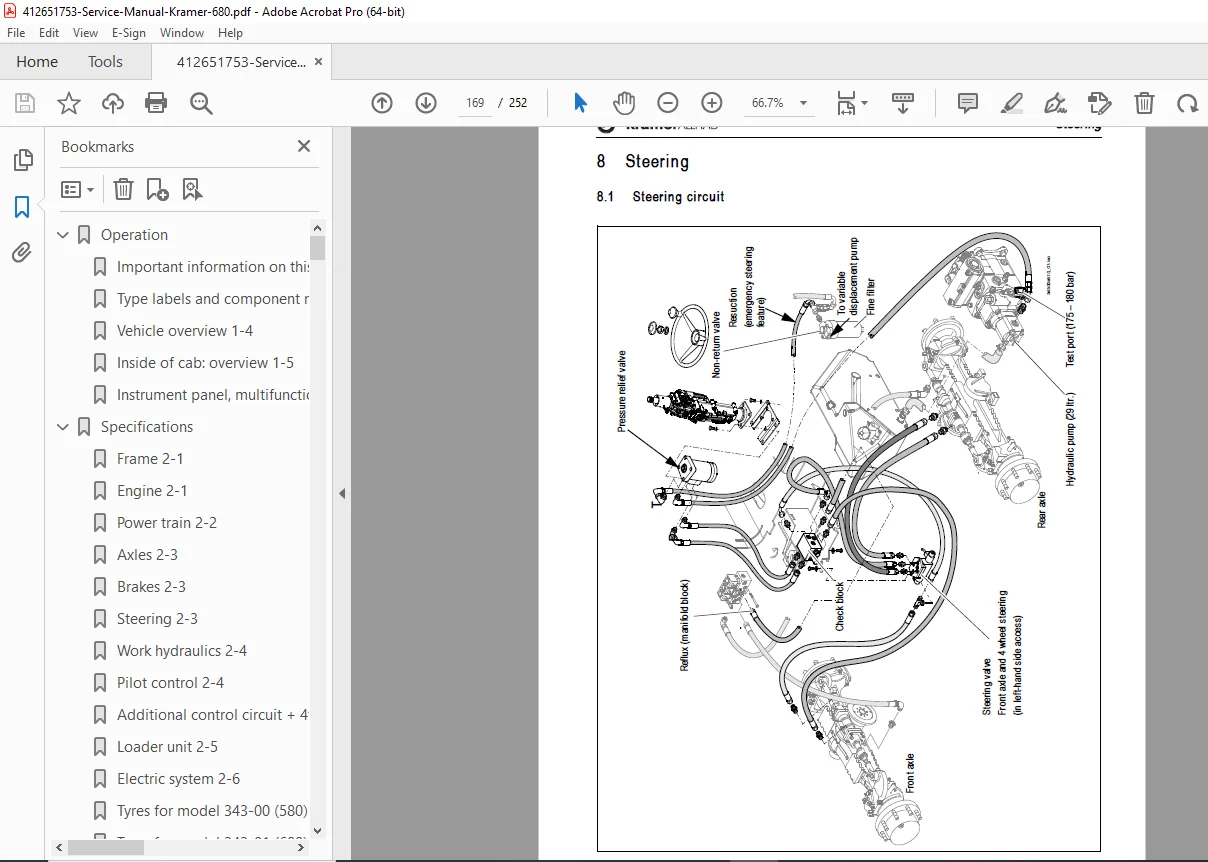Click the upload to cloud icon
1208x862 pixels.
click(113, 103)
